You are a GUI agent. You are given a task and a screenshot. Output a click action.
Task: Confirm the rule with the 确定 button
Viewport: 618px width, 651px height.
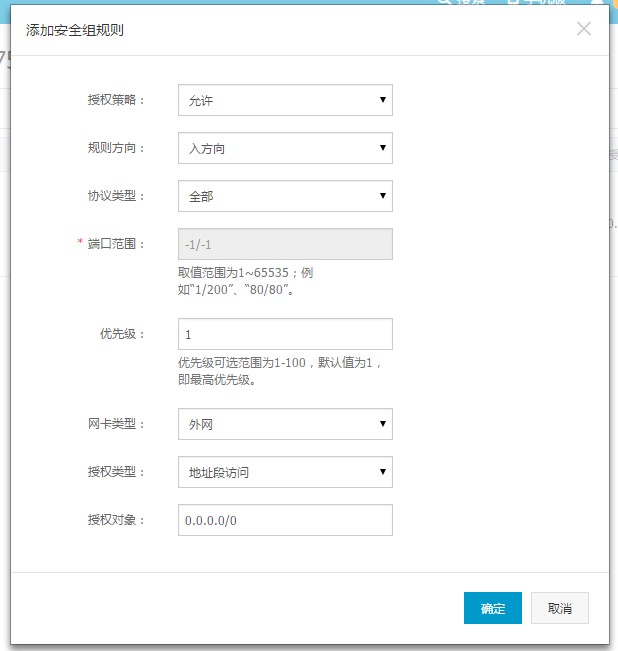[x=492, y=608]
